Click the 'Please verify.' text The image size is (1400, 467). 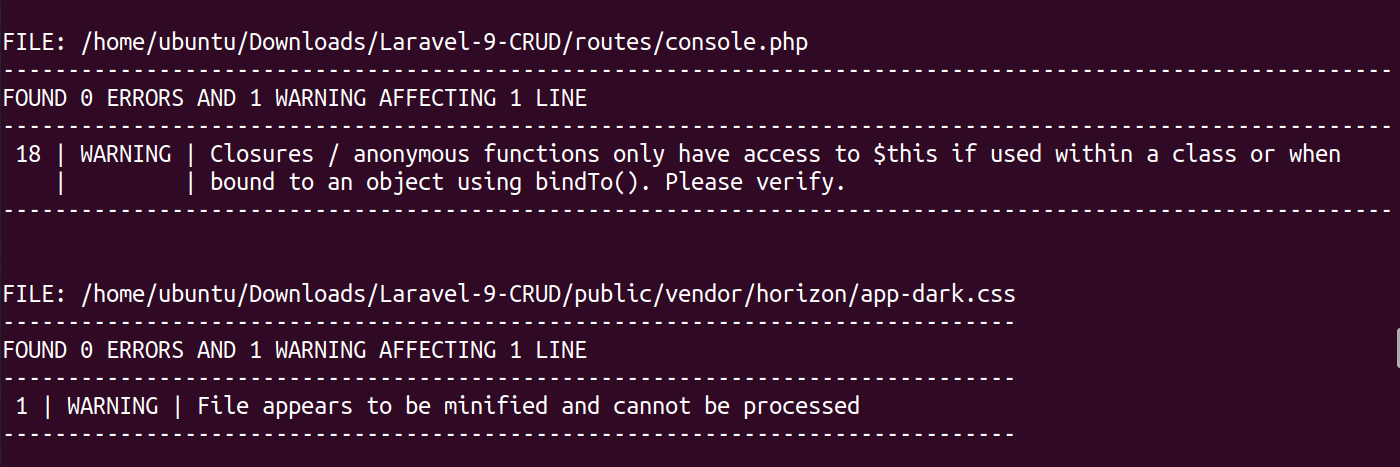click(755, 183)
